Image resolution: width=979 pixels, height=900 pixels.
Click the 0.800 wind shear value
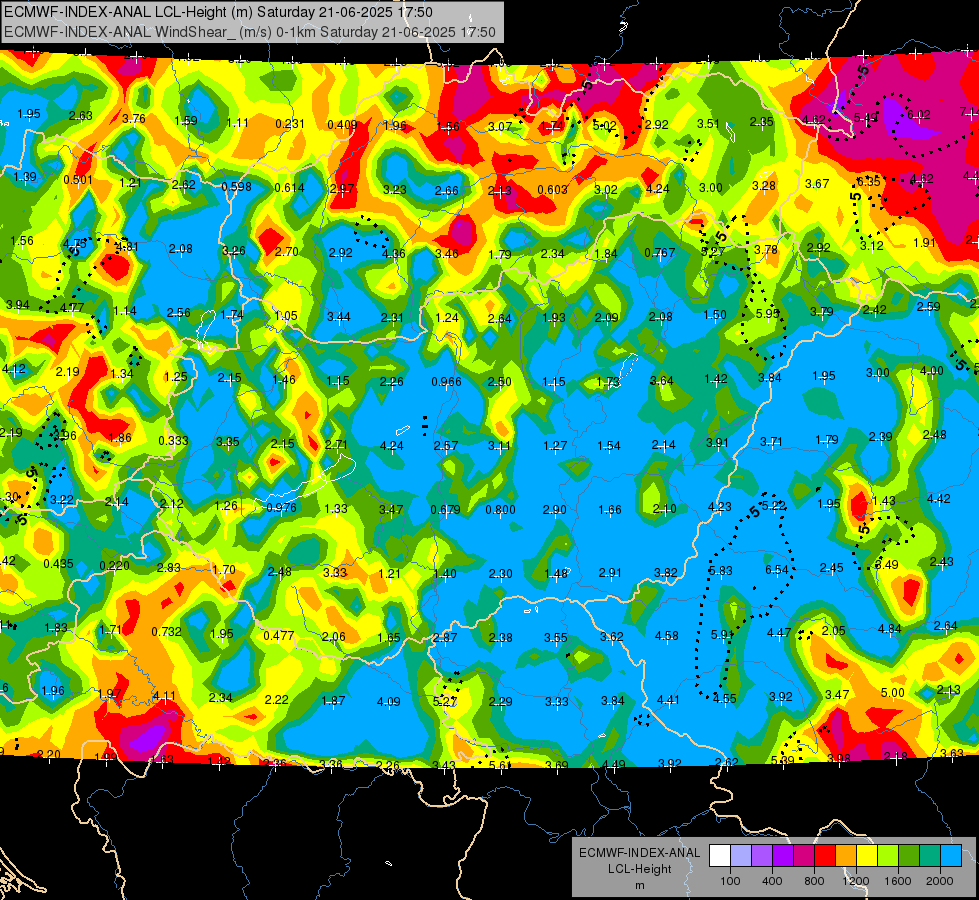coord(501,510)
